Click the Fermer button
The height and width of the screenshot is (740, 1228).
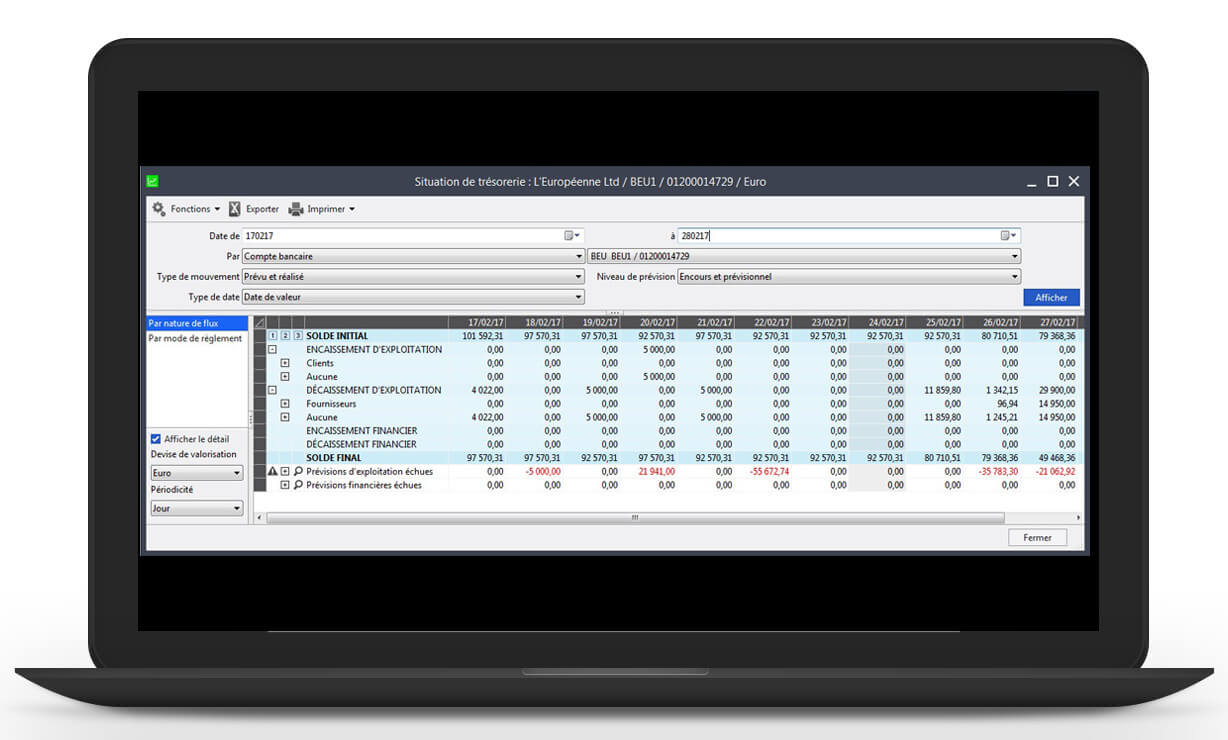point(1037,538)
